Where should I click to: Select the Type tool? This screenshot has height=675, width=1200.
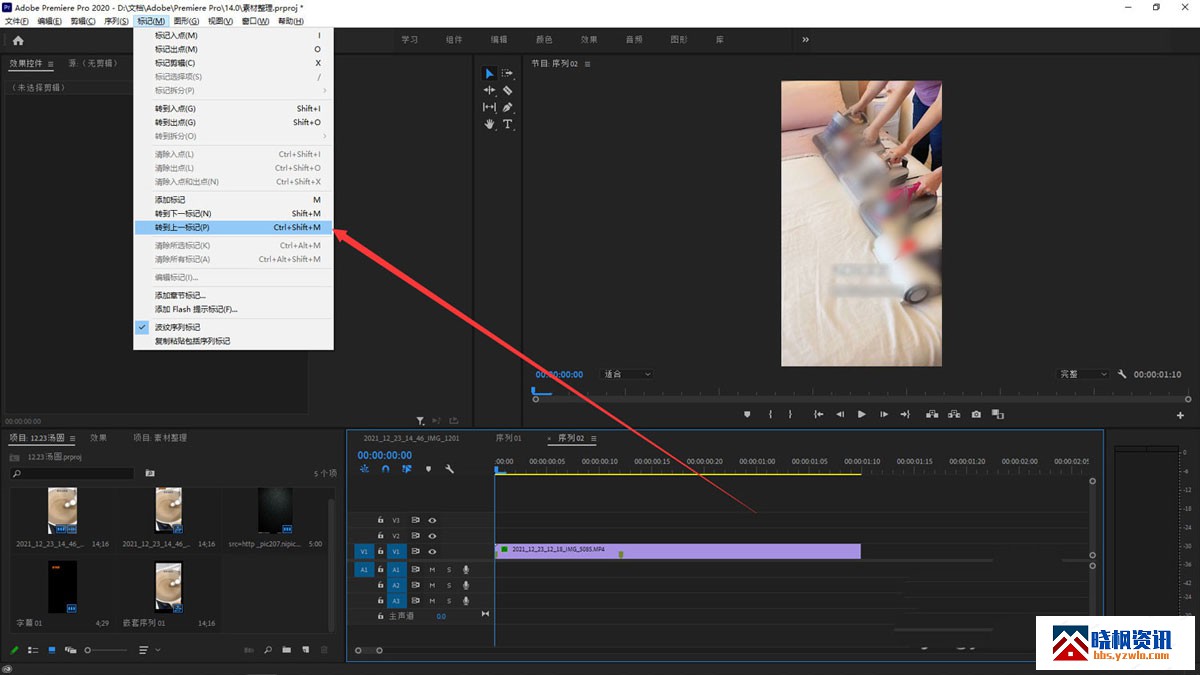click(x=507, y=124)
